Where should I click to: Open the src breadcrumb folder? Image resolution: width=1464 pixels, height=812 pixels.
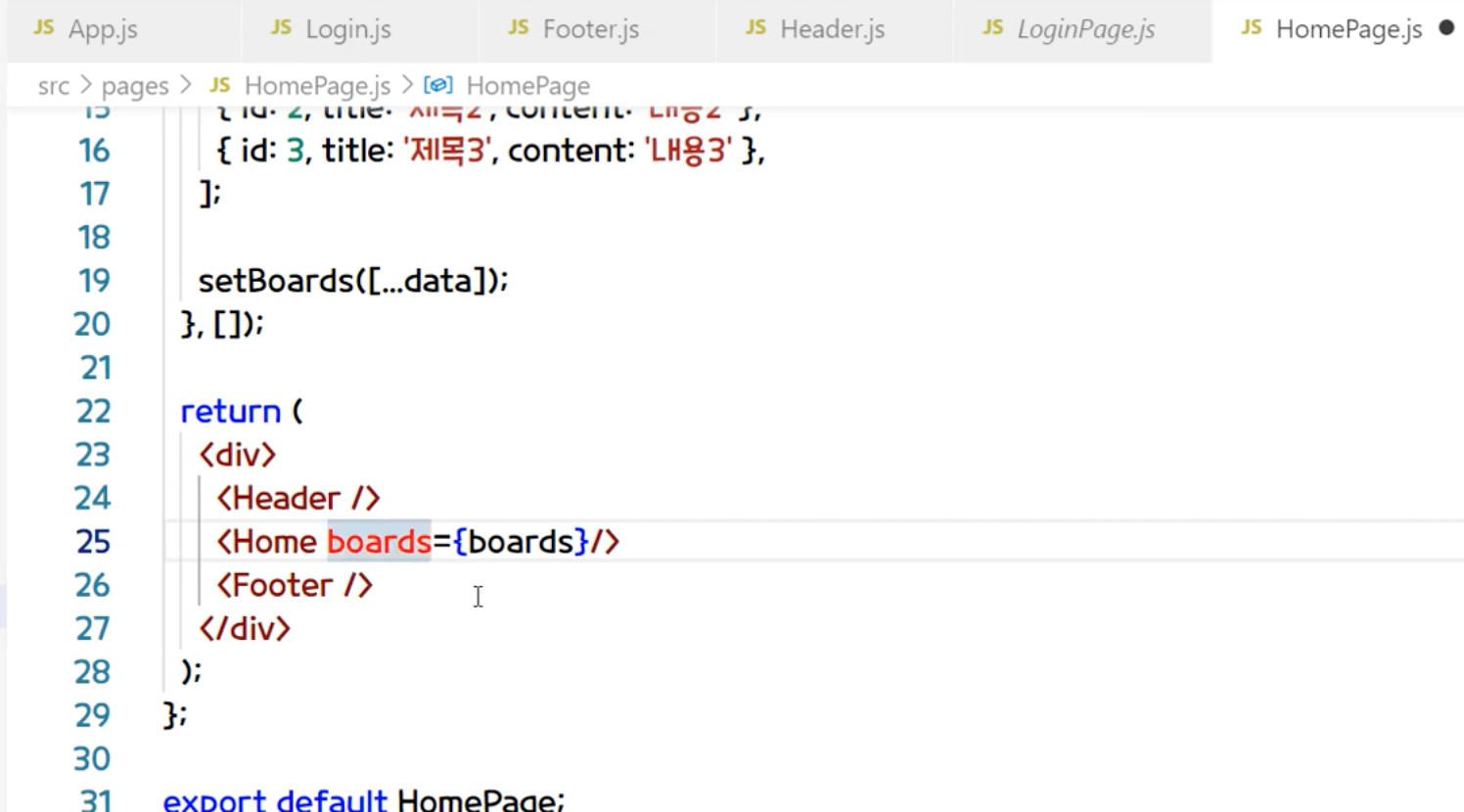54,86
